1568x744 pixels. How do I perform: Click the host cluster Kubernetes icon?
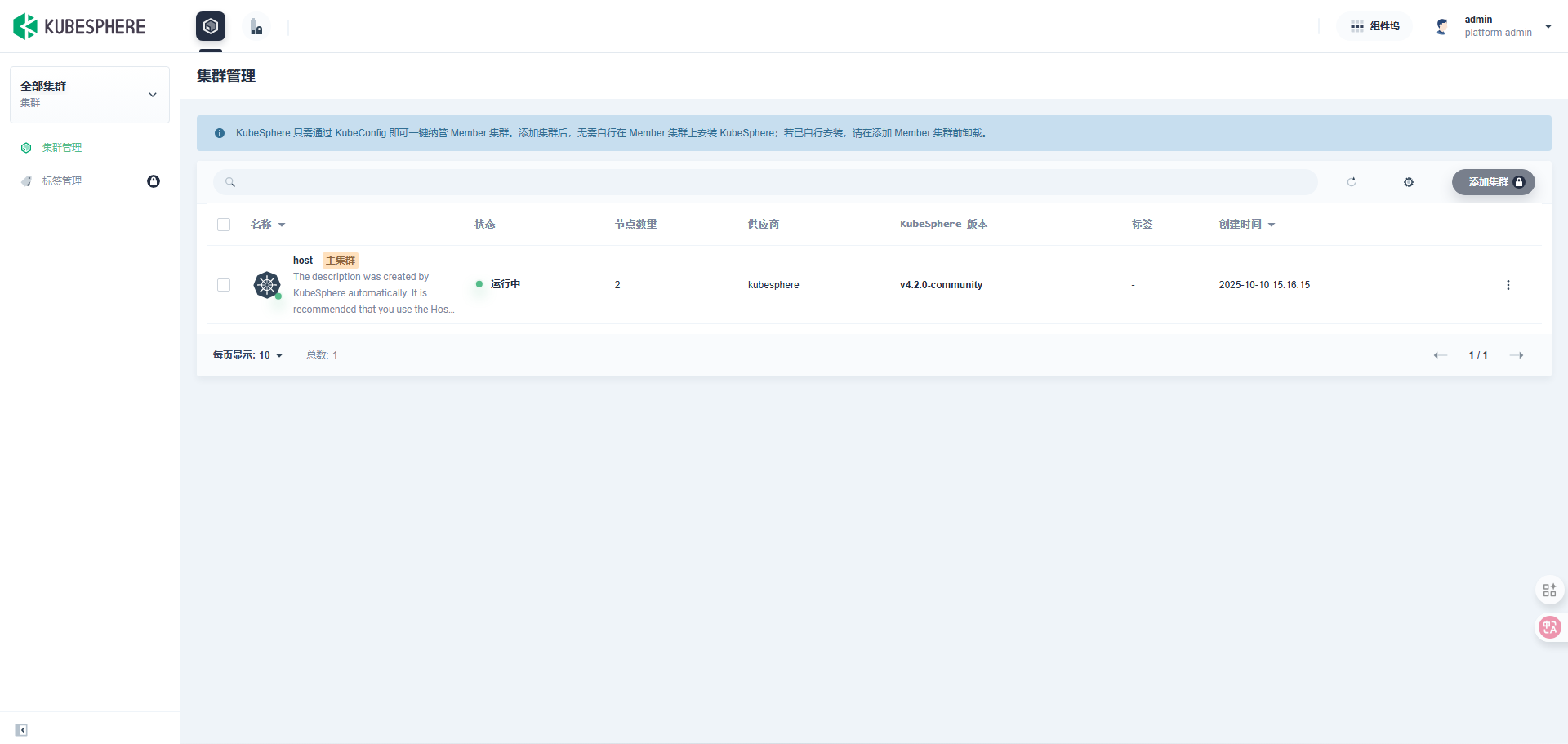267,285
